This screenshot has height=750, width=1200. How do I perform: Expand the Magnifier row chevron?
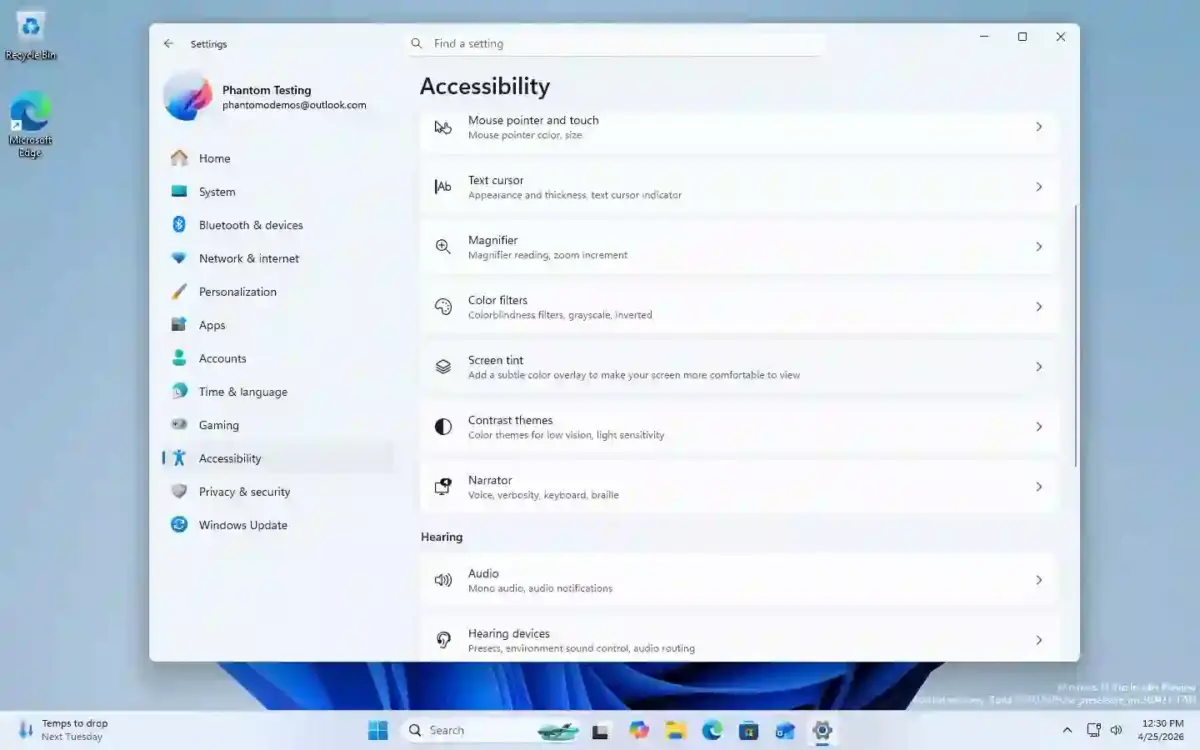click(1038, 246)
